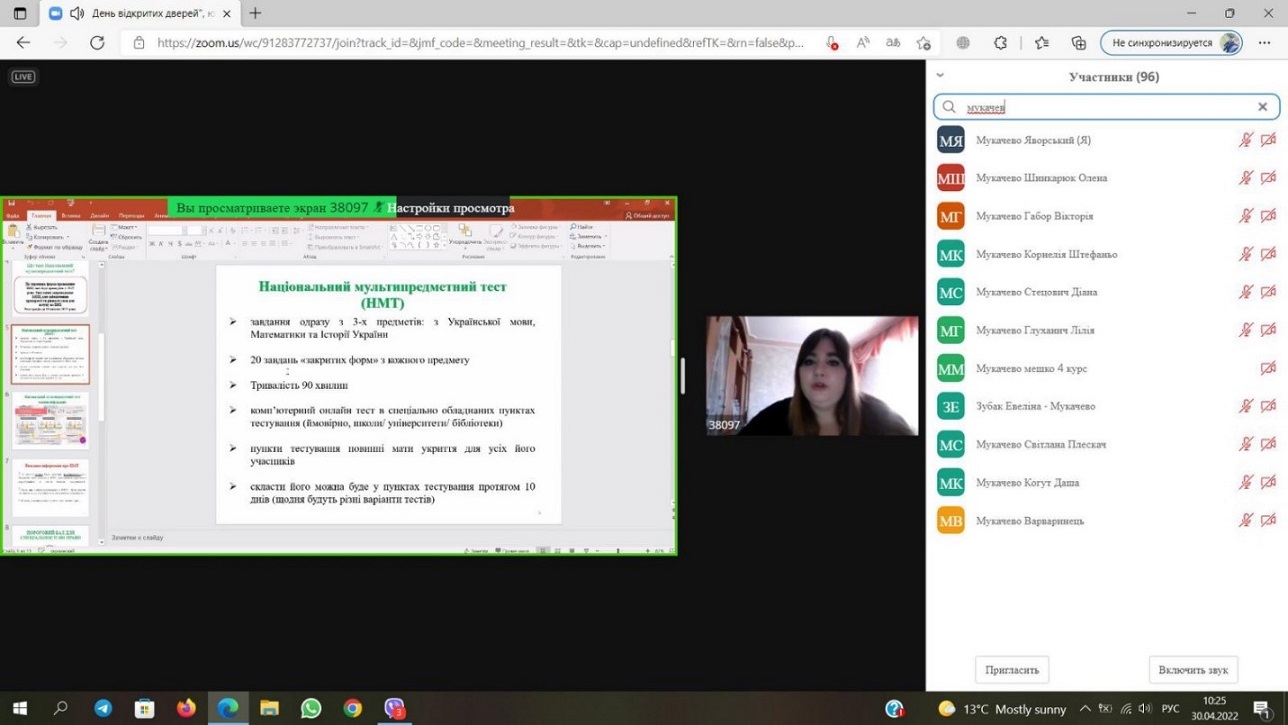This screenshot has width=1288, height=725.
Task: Open File Explorer from the taskbar
Action: point(269,709)
